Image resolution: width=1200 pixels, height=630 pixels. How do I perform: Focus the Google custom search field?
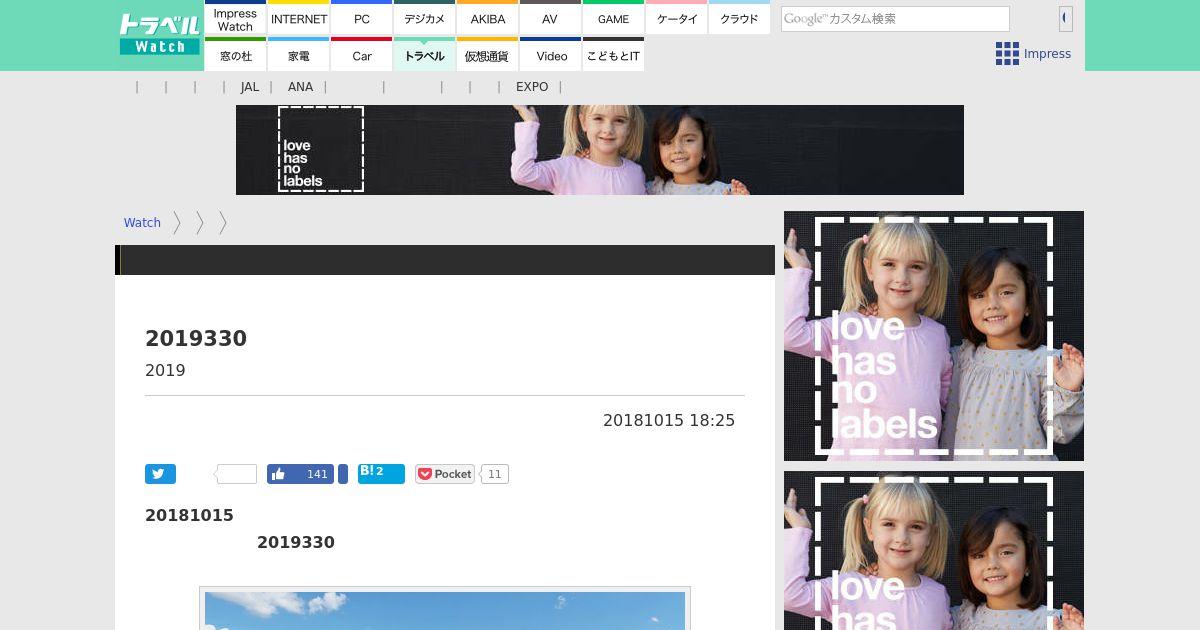[x=895, y=19]
